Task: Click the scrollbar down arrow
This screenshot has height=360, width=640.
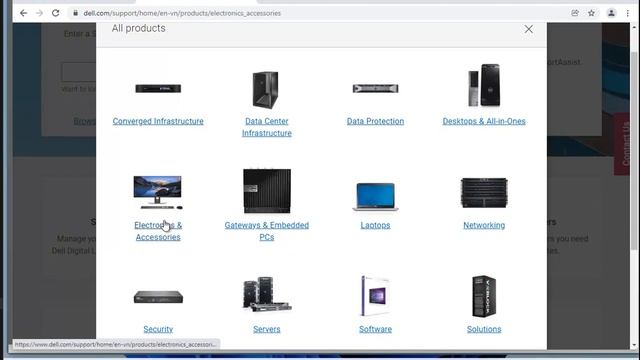Action: [634, 346]
